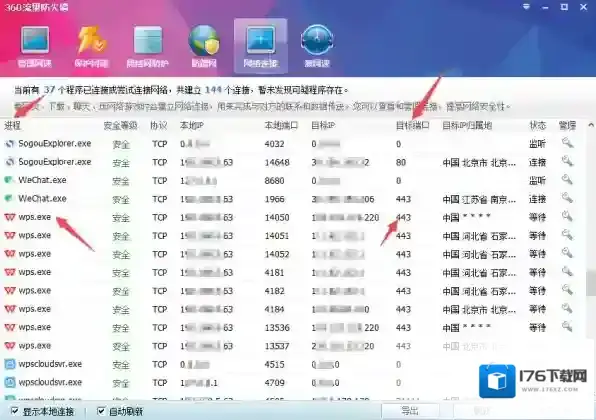This screenshot has height=420, width=596.
Task: Sort by the 进程 column header
Action: click(x=12, y=125)
